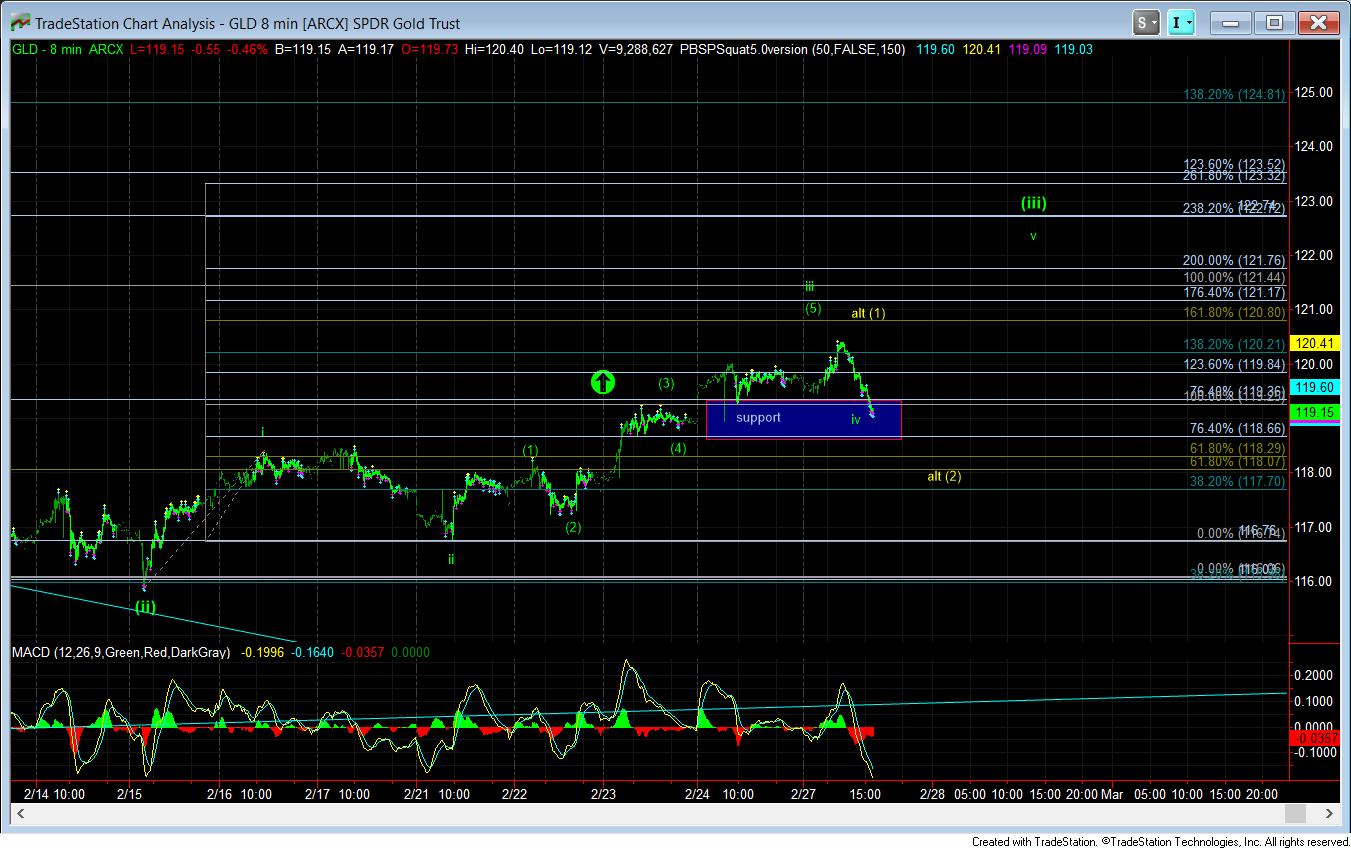Click the '138.20% (120.21)' Fibonacci label

(x=1233, y=344)
